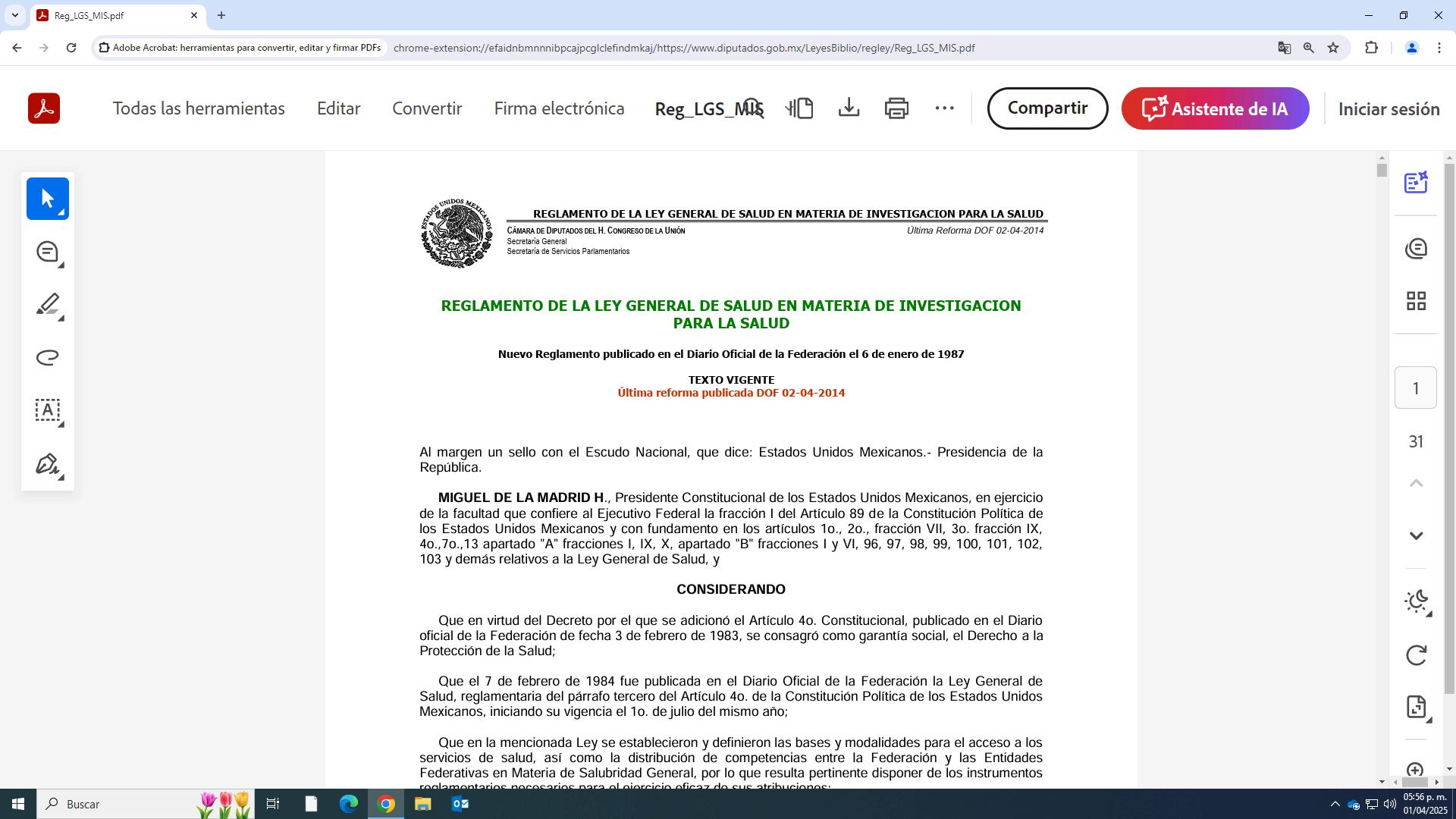Toggle the dark mode display icon

1416,601
